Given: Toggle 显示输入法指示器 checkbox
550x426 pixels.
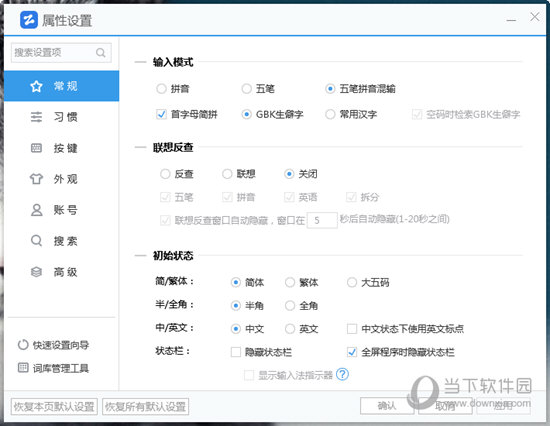Looking at the screenshot, I should click(x=249, y=375).
